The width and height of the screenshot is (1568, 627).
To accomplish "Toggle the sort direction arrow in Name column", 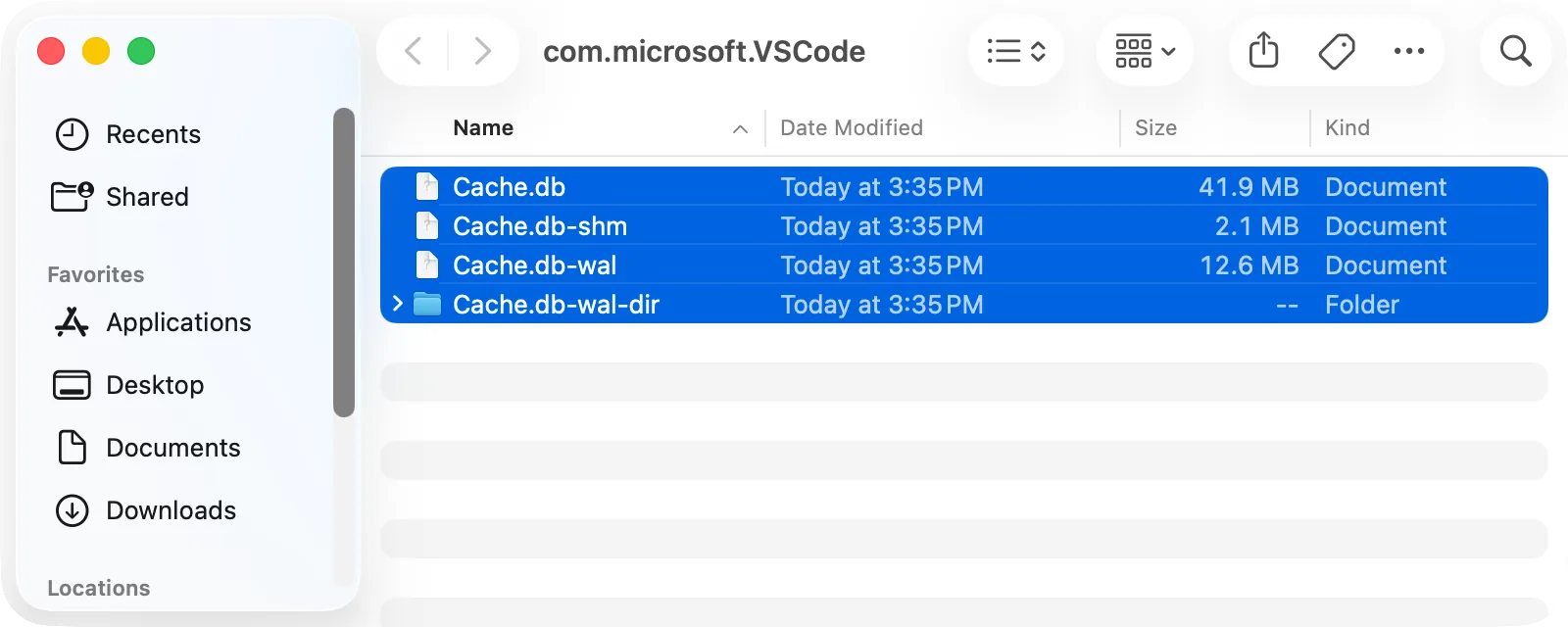I will pyautogui.click(x=740, y=129).
